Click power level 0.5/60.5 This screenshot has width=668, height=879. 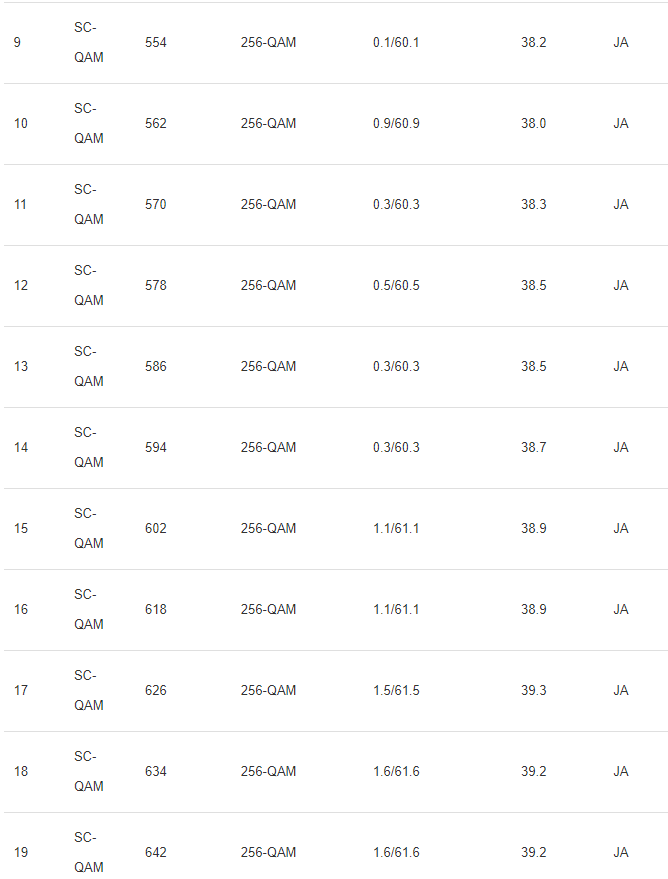[396, 285]
